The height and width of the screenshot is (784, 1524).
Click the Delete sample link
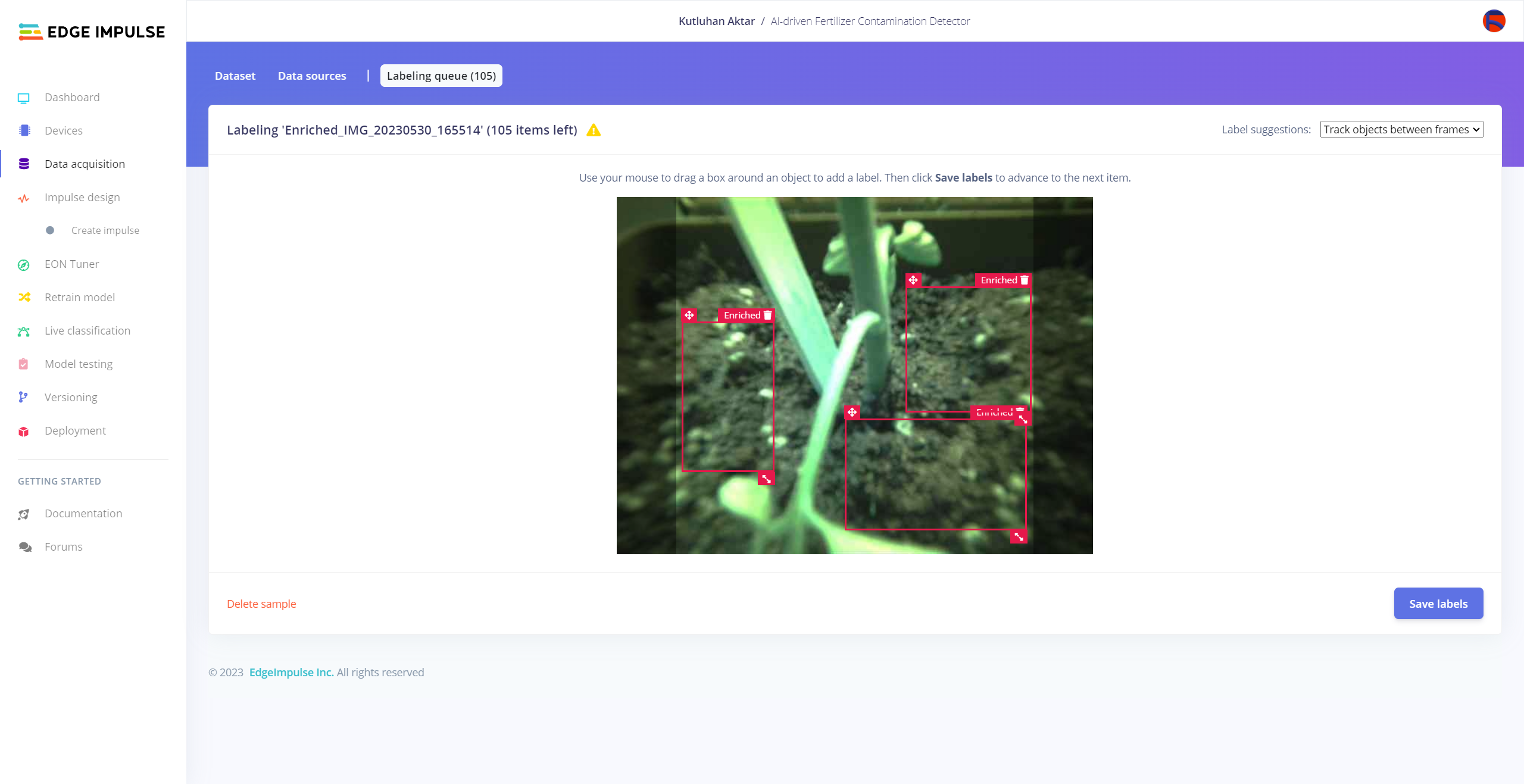(261, 604)
